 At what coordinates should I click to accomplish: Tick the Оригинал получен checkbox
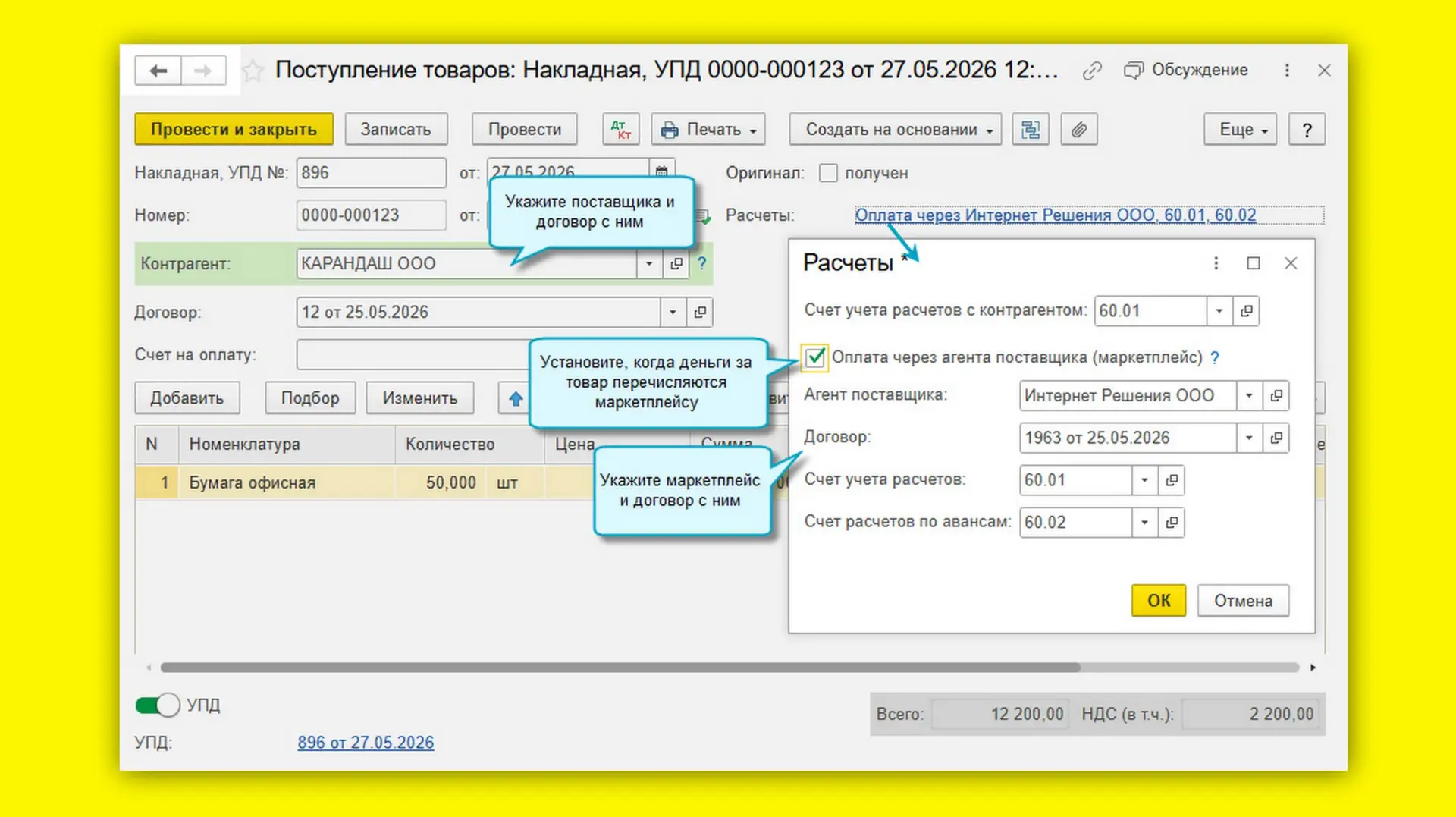(828, 173)
